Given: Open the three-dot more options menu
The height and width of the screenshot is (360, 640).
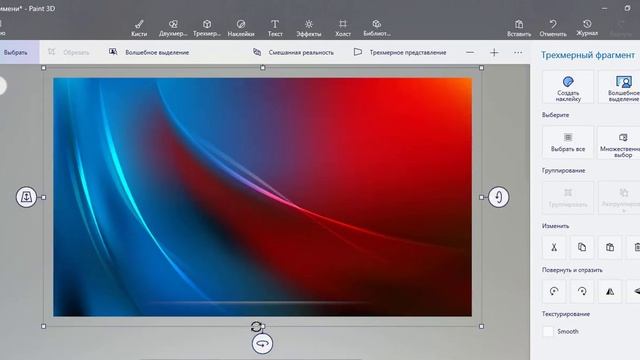Looking at the screenshot, I should (x=518, y=52).
